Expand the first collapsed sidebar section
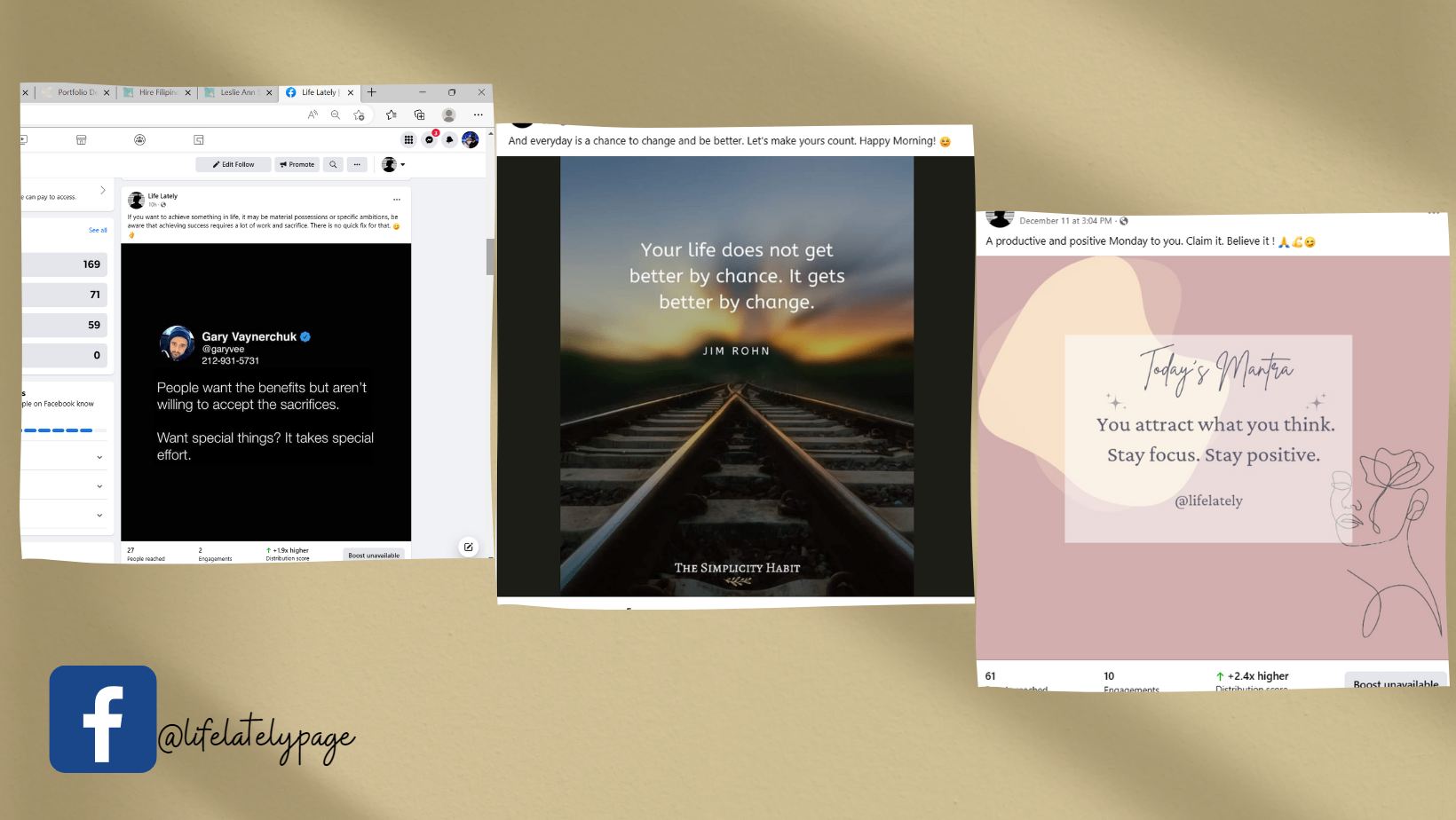 click(99, 457)
